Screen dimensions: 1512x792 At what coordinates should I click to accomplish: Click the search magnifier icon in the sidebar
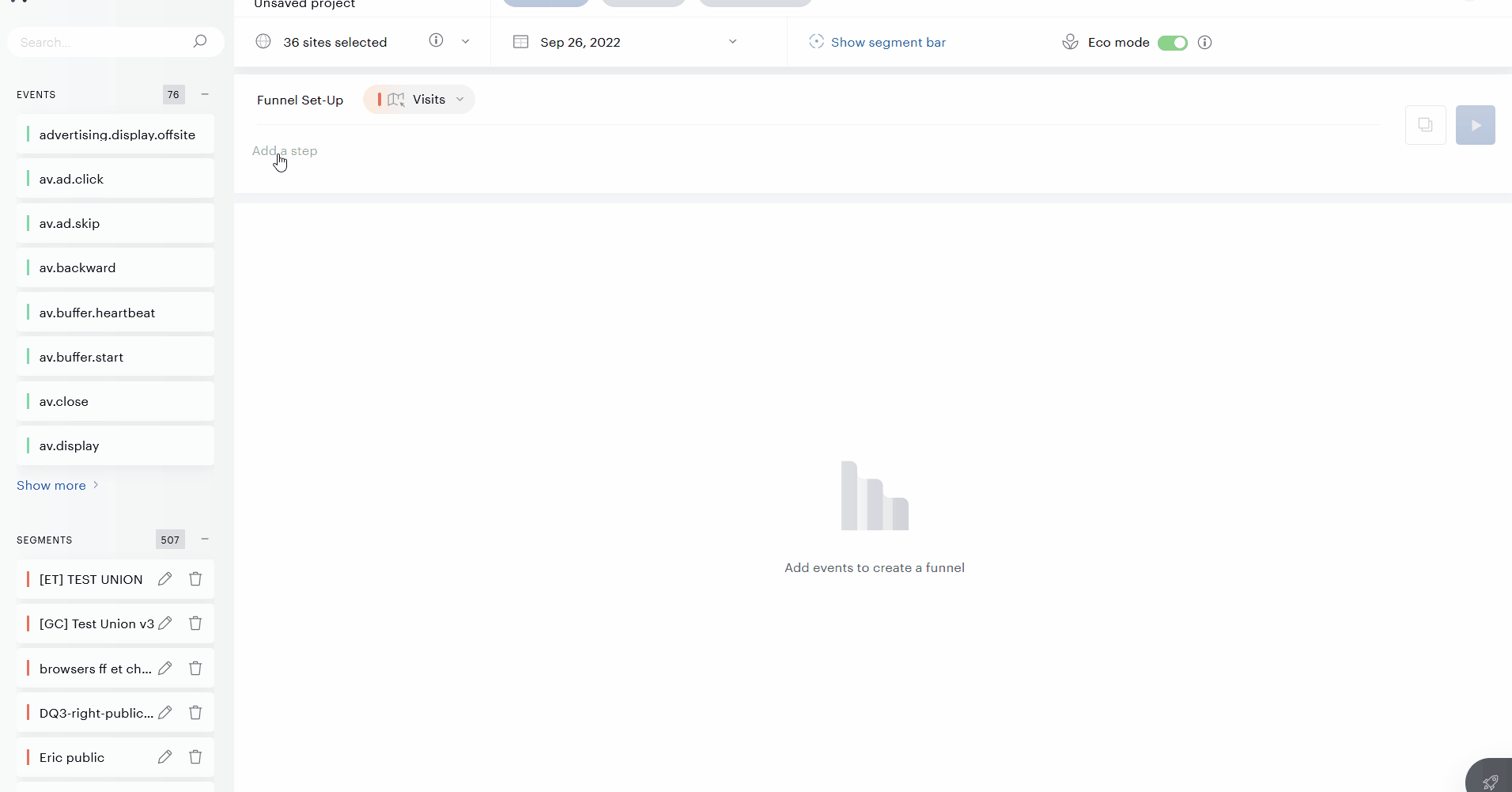pyautogui.click(x=200, y=41)
